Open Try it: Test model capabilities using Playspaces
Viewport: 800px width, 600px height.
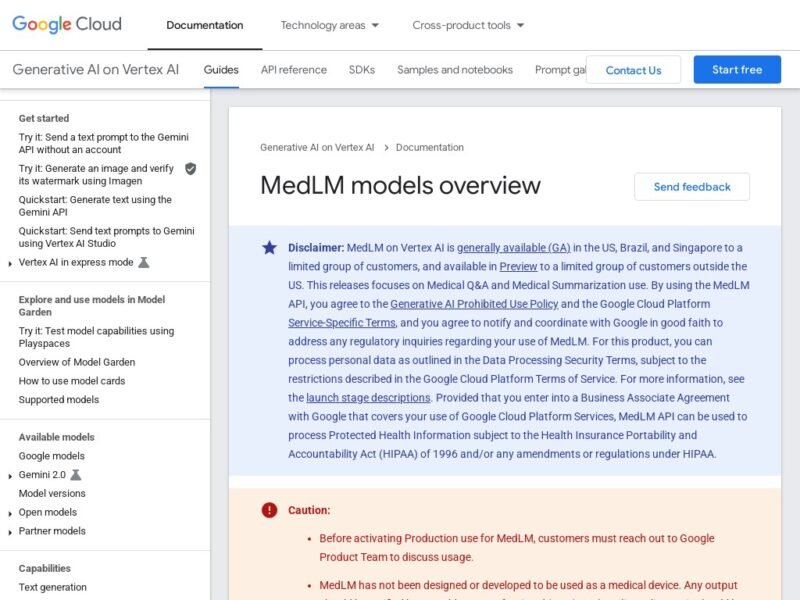(x=96, y=337)
